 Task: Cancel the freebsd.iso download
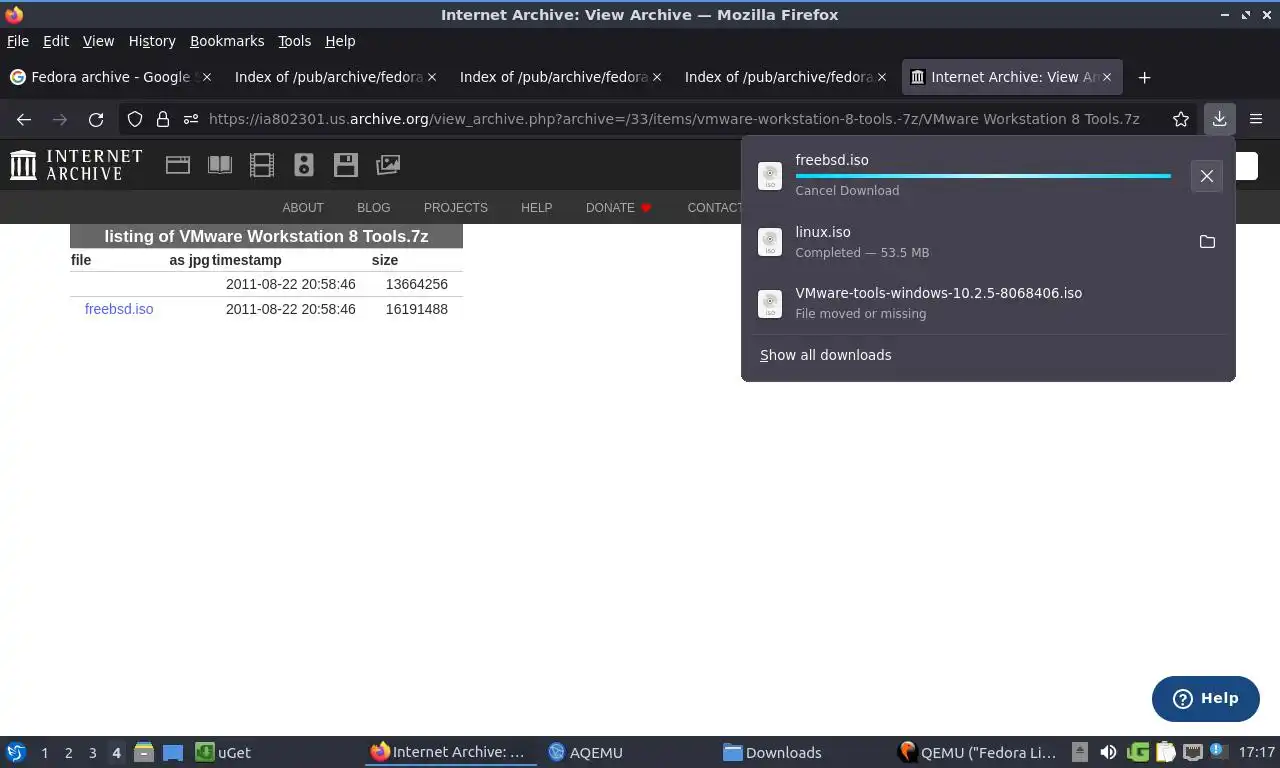pyautogui.click(x=1207, y=176)
